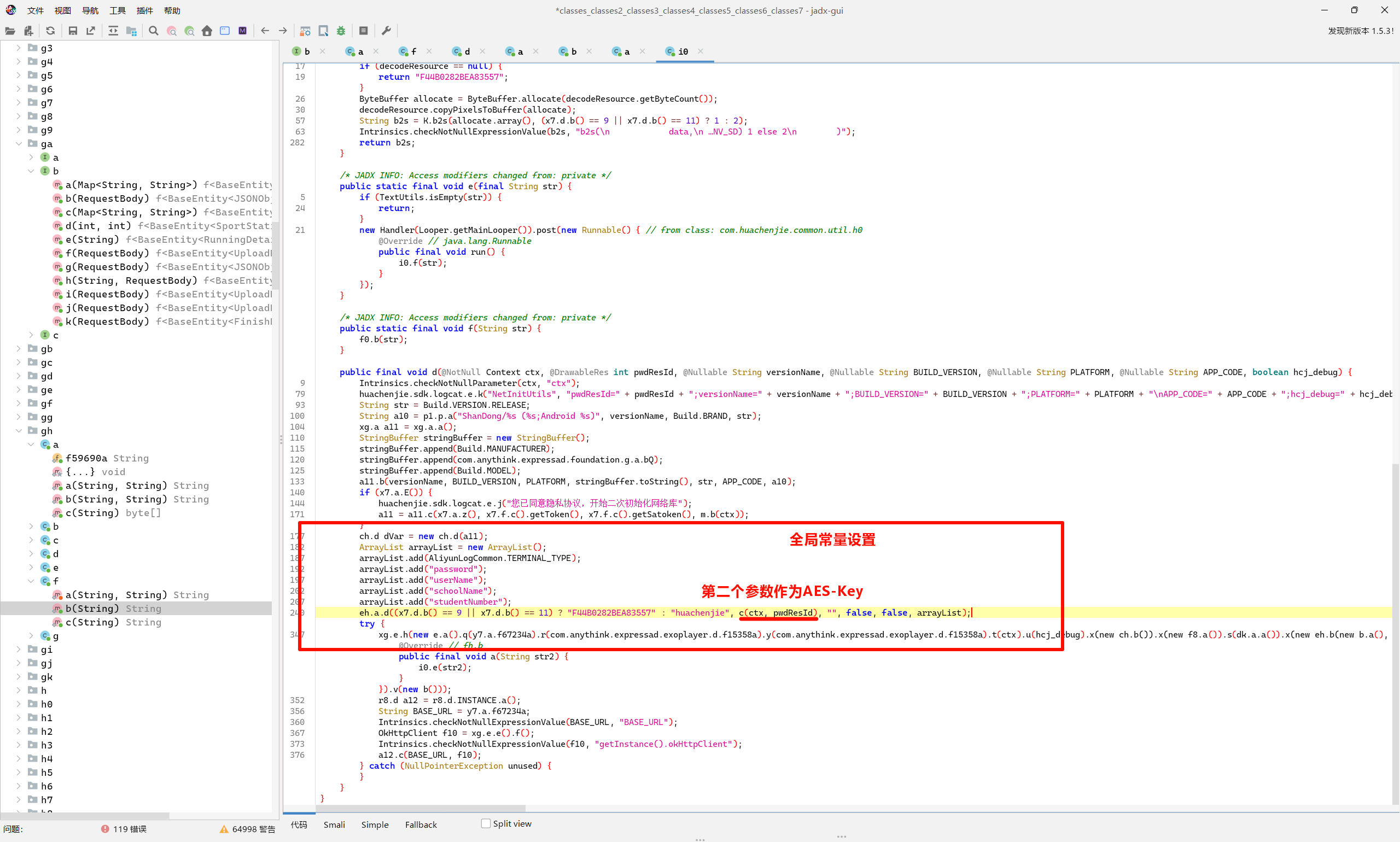The width and height of the screenshot is (1400, 842).
Task: Close the i0 editor tab
Action: pyautogui.click(x=702, y=51)
